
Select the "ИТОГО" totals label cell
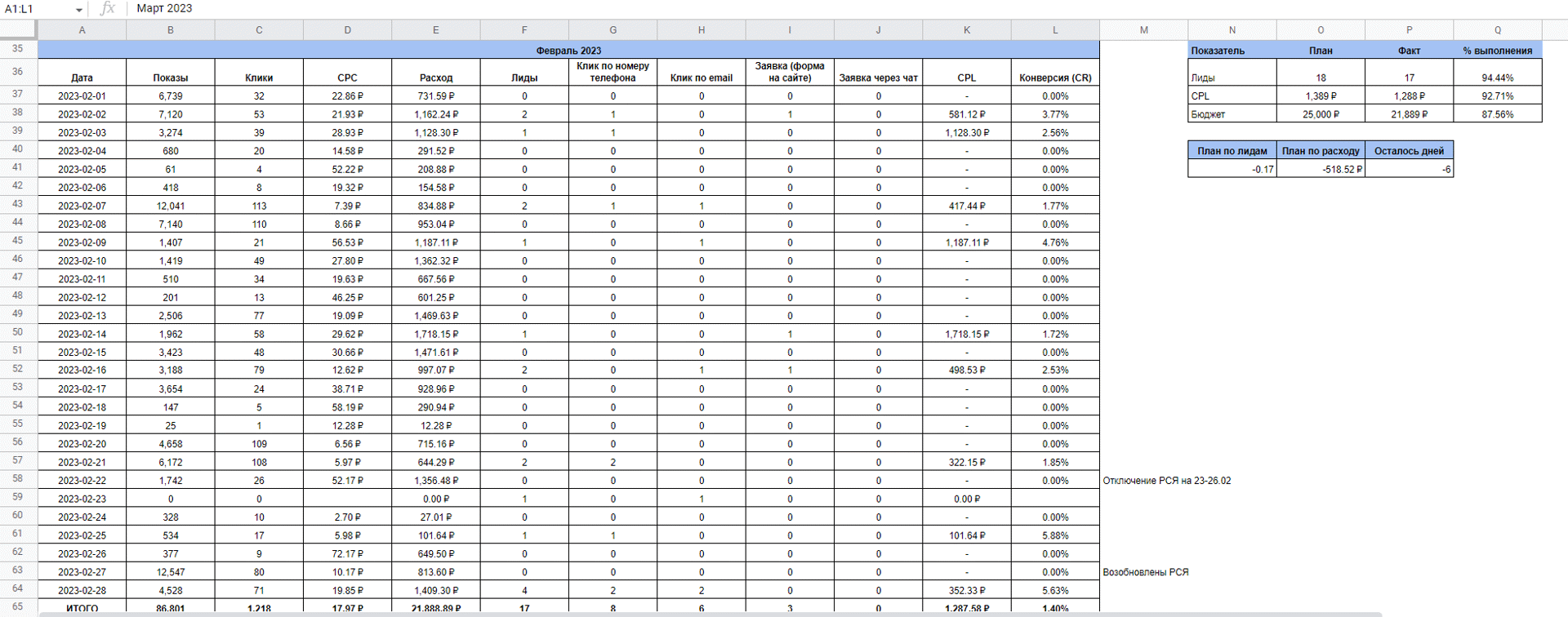click(82, 608)
